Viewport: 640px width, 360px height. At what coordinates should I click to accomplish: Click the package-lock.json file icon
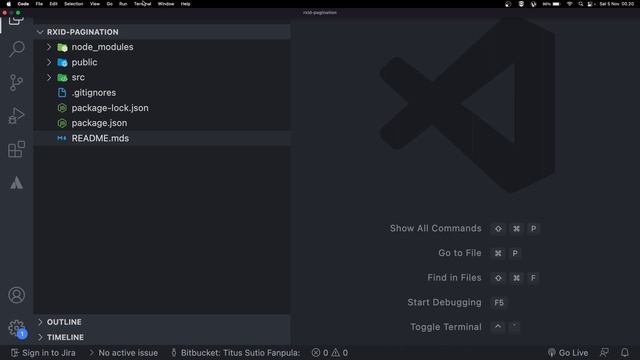click(x=62, y=108)
